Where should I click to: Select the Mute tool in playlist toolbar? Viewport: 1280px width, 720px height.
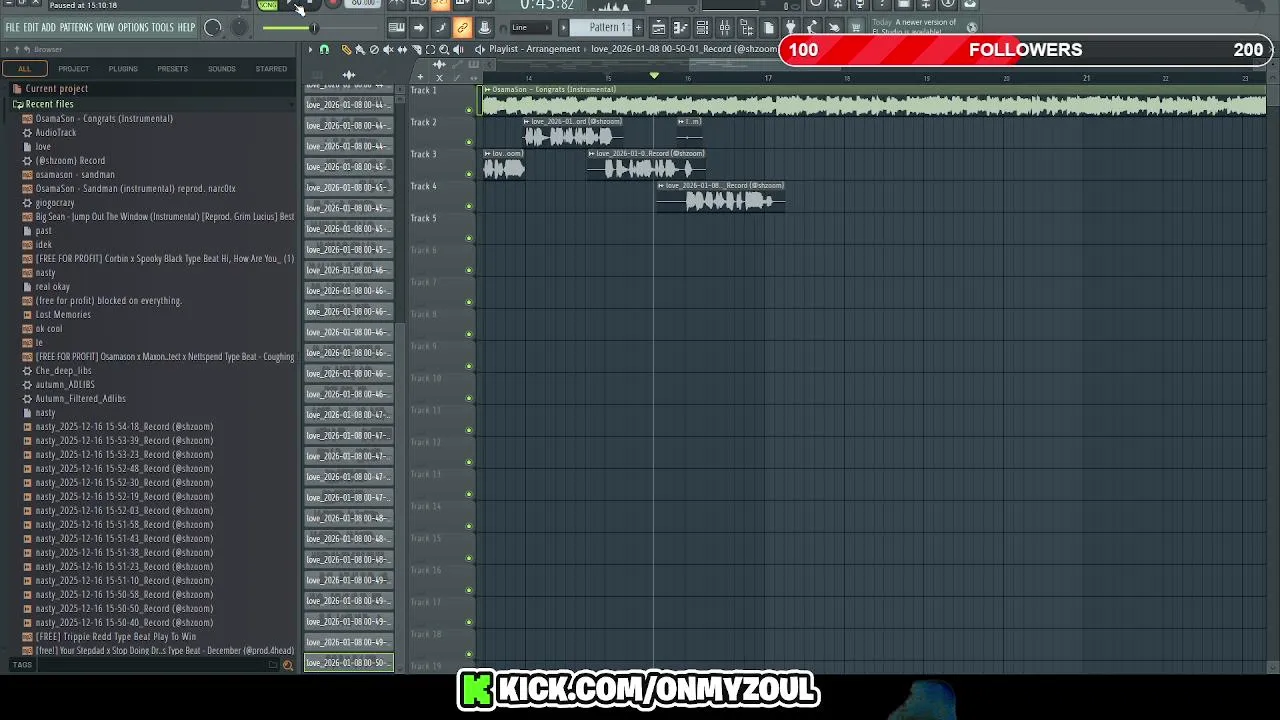pos(388,49)
